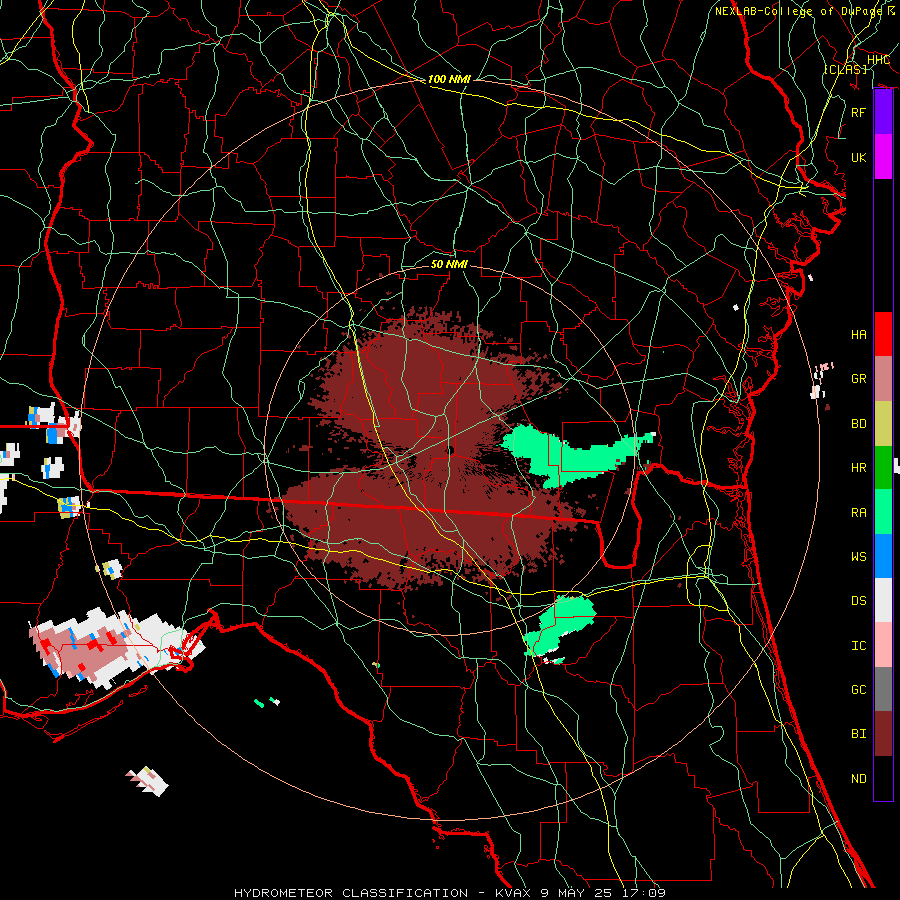Click the "RF" legend label
Image resolution: width=900 pixels, height=900 pixels.
click(x=859, y=112)
